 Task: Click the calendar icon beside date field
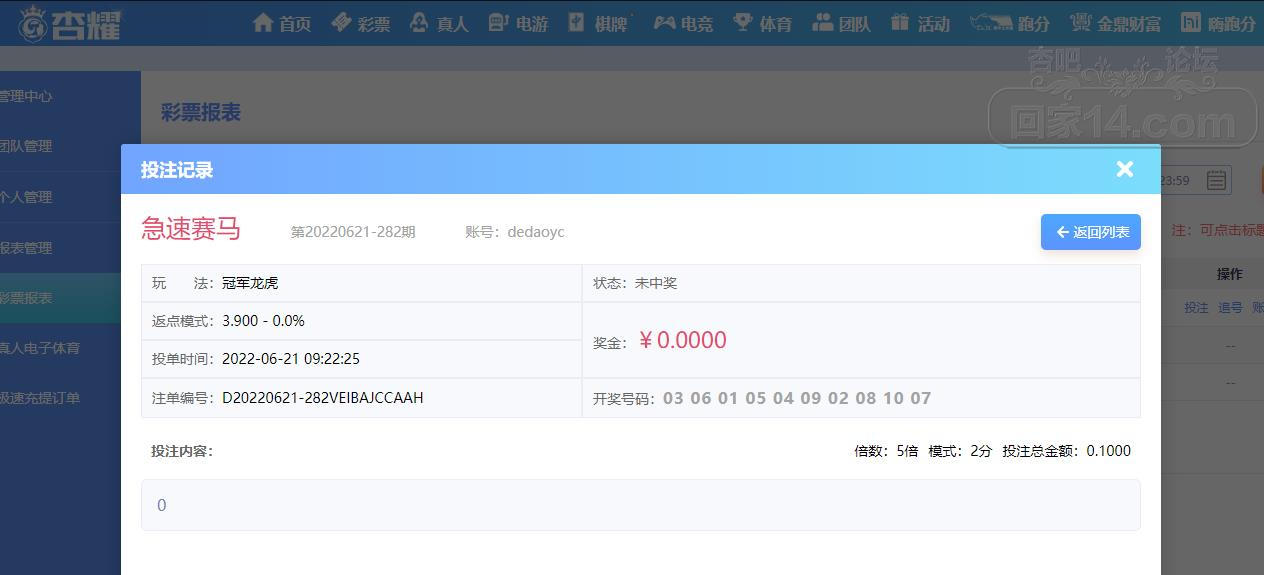tap(1216, 180)
